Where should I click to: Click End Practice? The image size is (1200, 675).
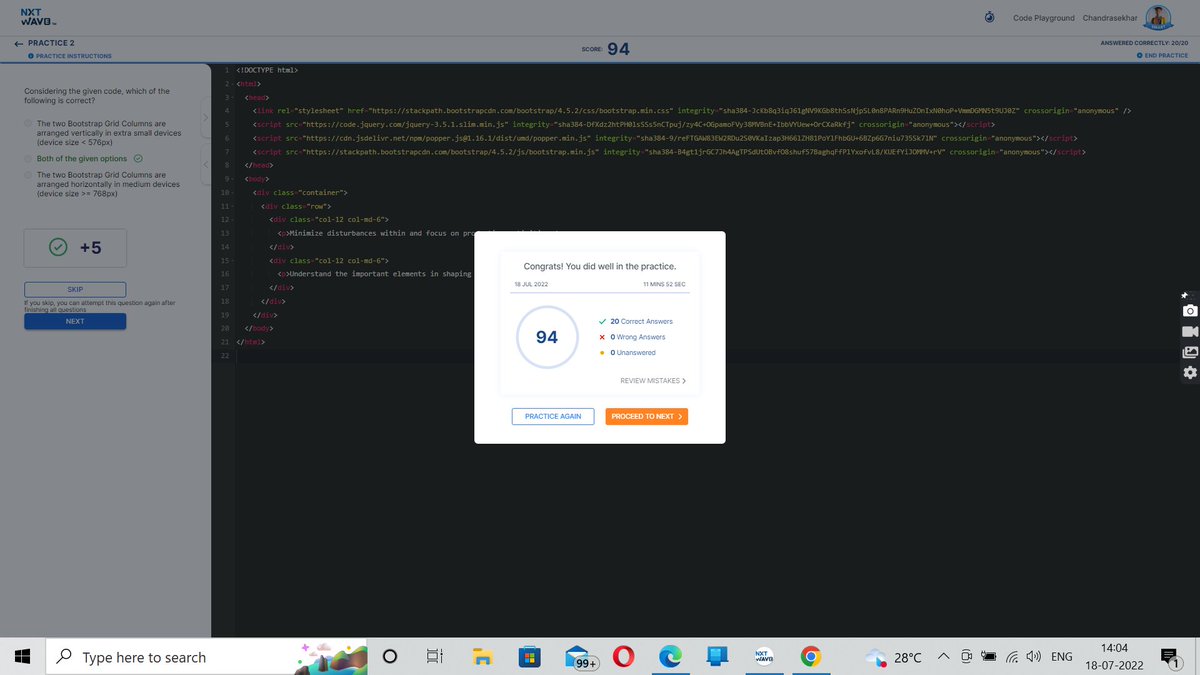pyautogui.click(x=1162, y=55)
